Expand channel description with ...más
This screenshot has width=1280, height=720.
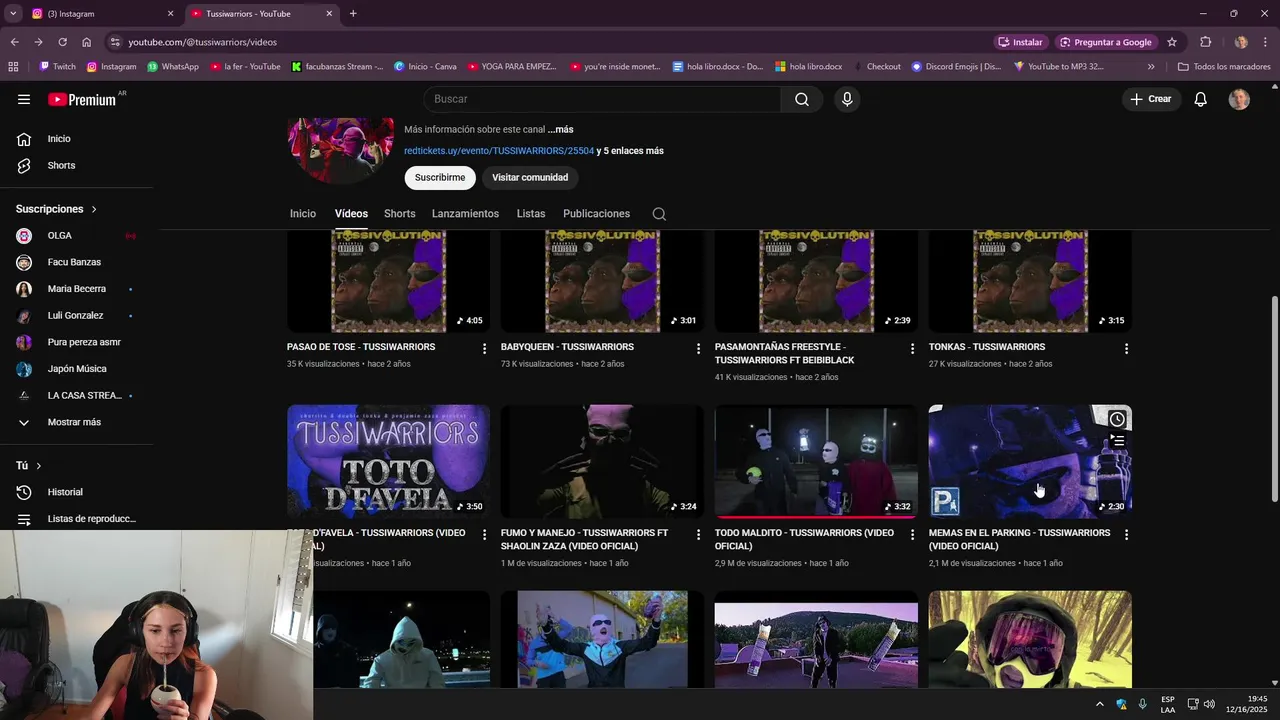pyautogui.click(x=561, y=130)
